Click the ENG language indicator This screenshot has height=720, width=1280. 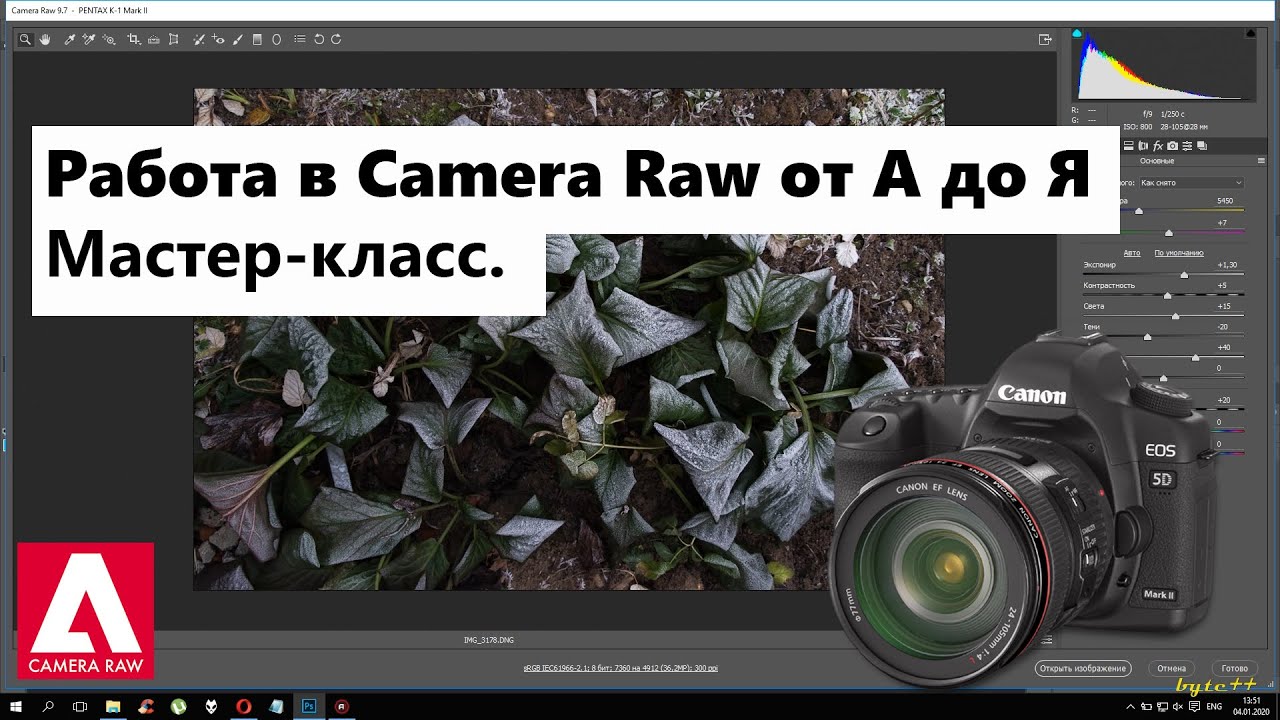point(1214,706)
